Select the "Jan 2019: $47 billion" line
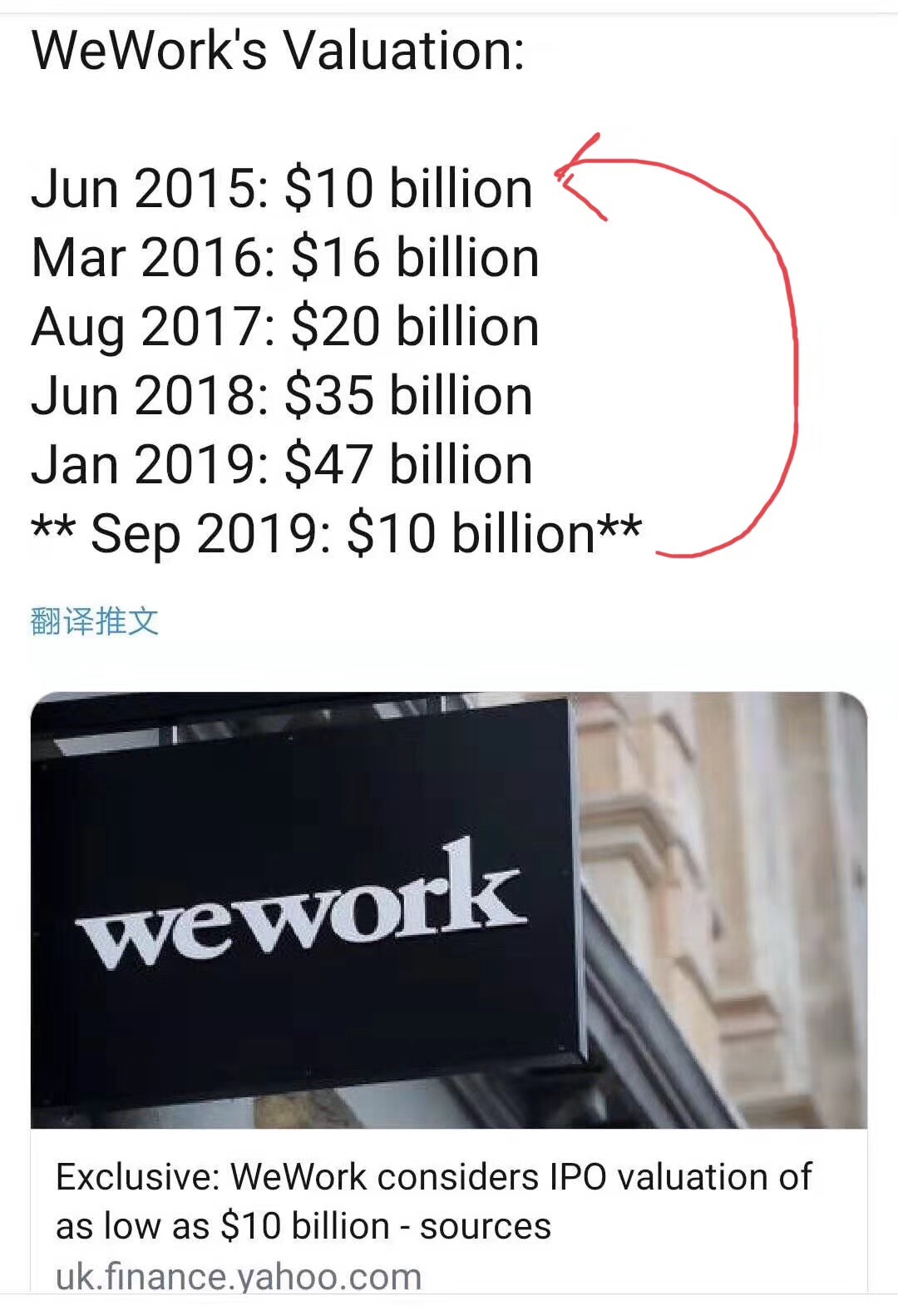This screenshot has width=898, height=1316. click(x=282, y=465)
